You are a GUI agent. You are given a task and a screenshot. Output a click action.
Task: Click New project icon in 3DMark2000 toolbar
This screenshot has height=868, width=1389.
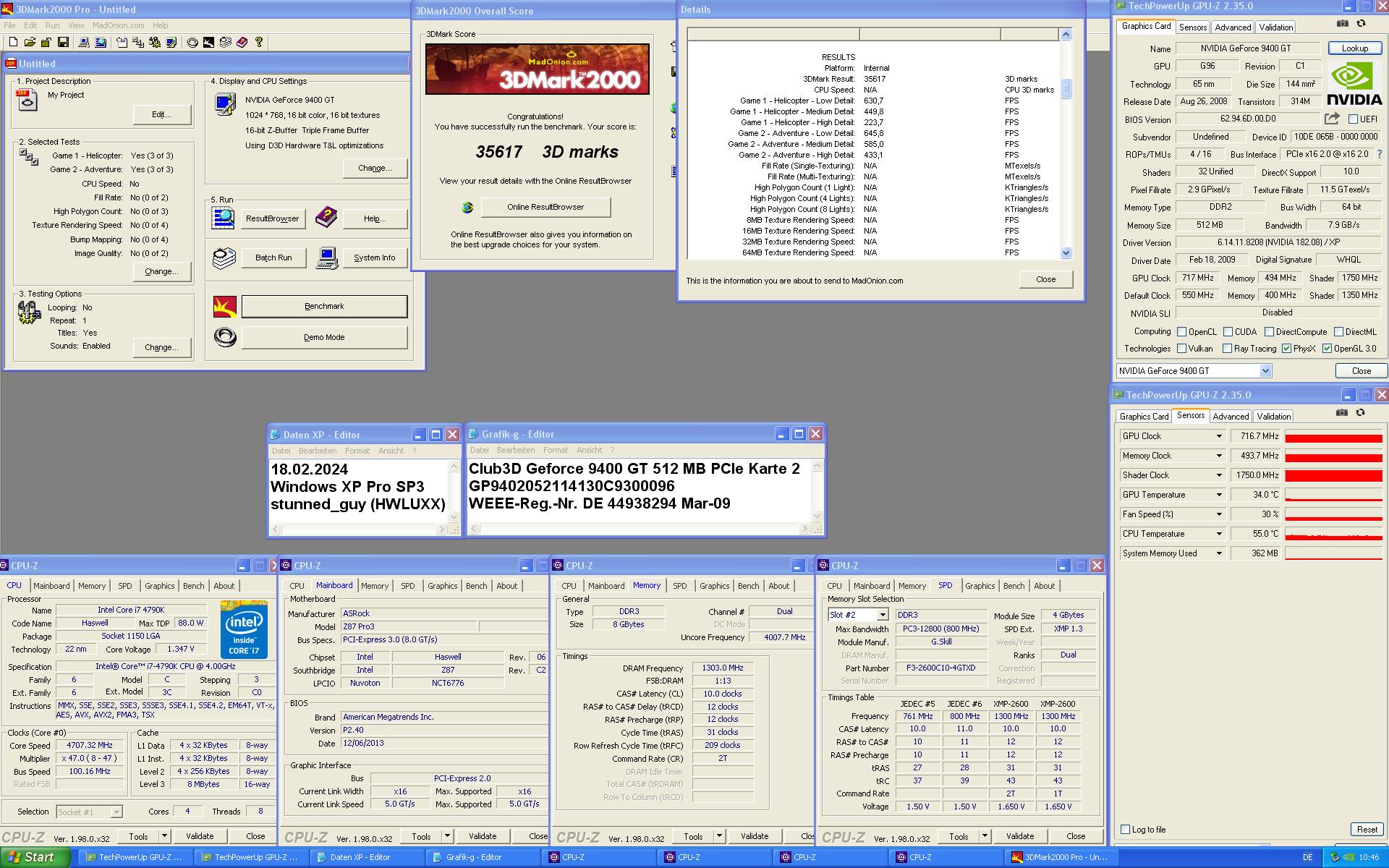pos(13,43)
